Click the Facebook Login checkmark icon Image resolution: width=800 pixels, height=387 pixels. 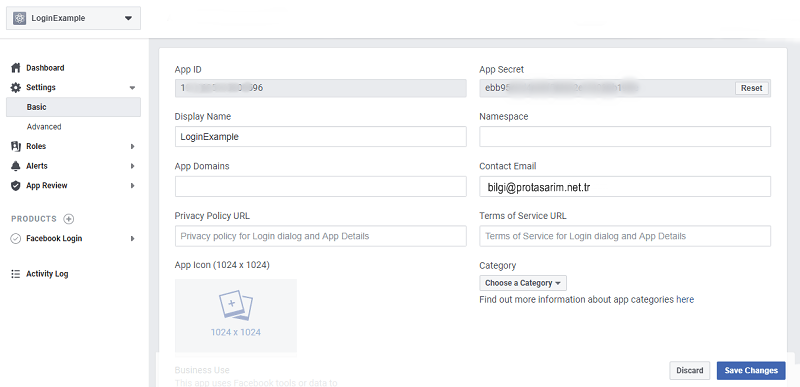[16, 239]
